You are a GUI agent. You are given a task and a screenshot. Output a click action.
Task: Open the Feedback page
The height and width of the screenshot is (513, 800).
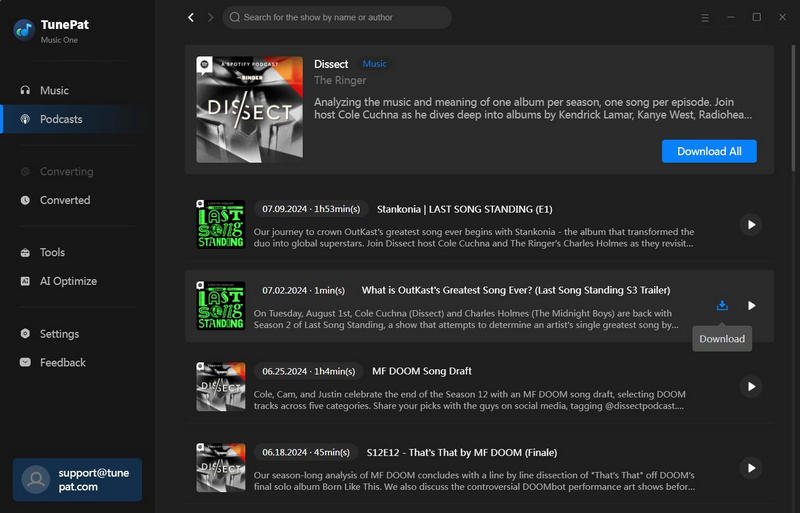[x=62, y=362]
